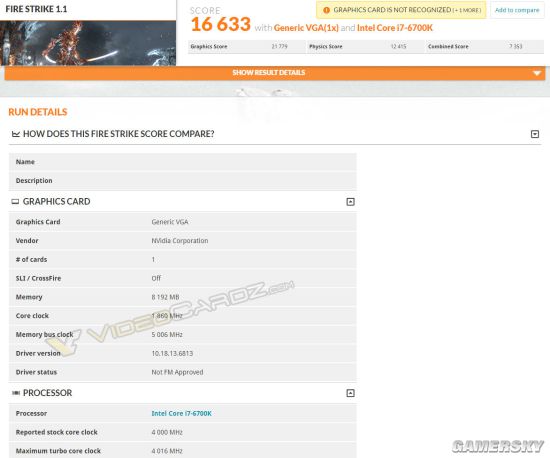Click the Physics Score 12 415 cell
The image size is (550, 458).
tap(365, 46)
